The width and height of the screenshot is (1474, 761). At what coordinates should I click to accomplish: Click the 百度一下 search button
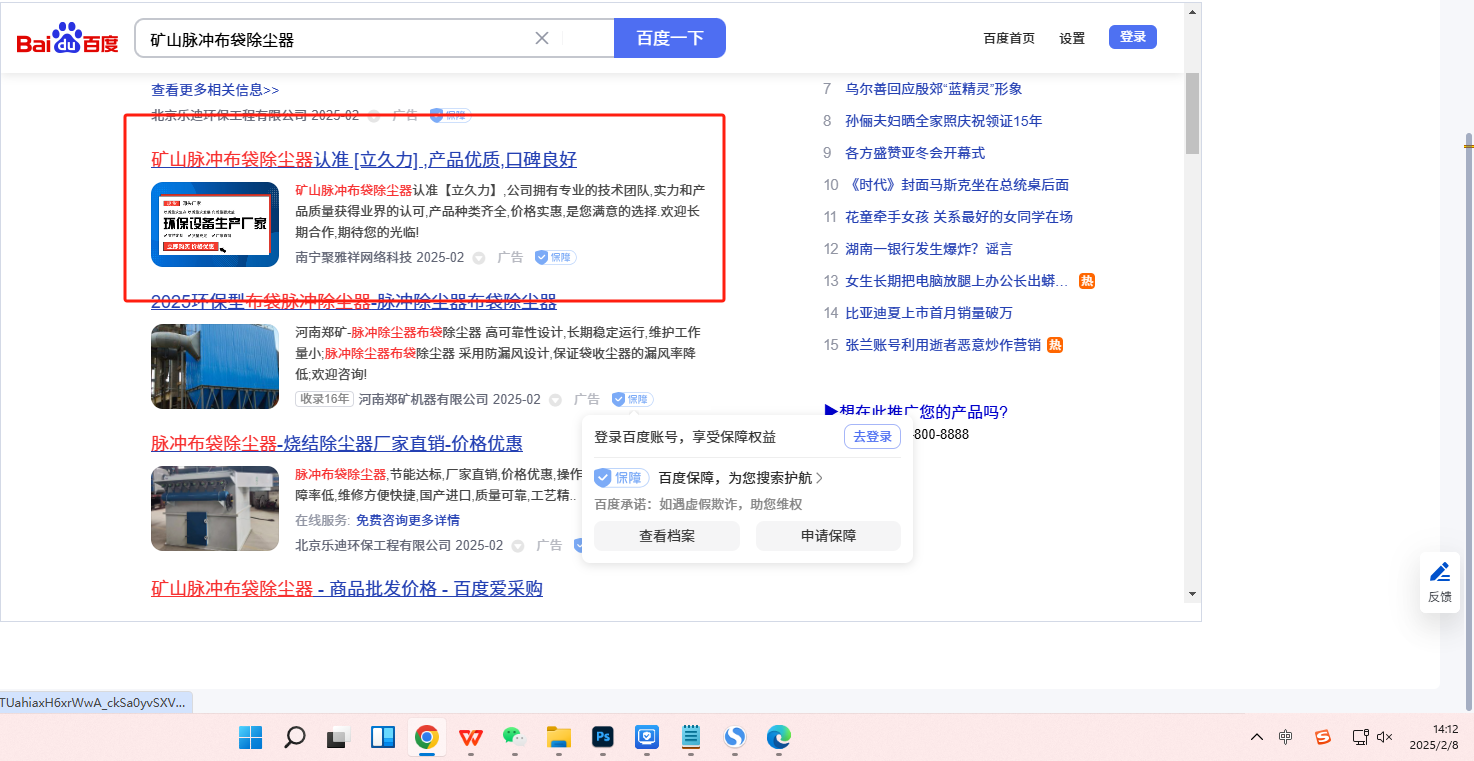point(670,38)
